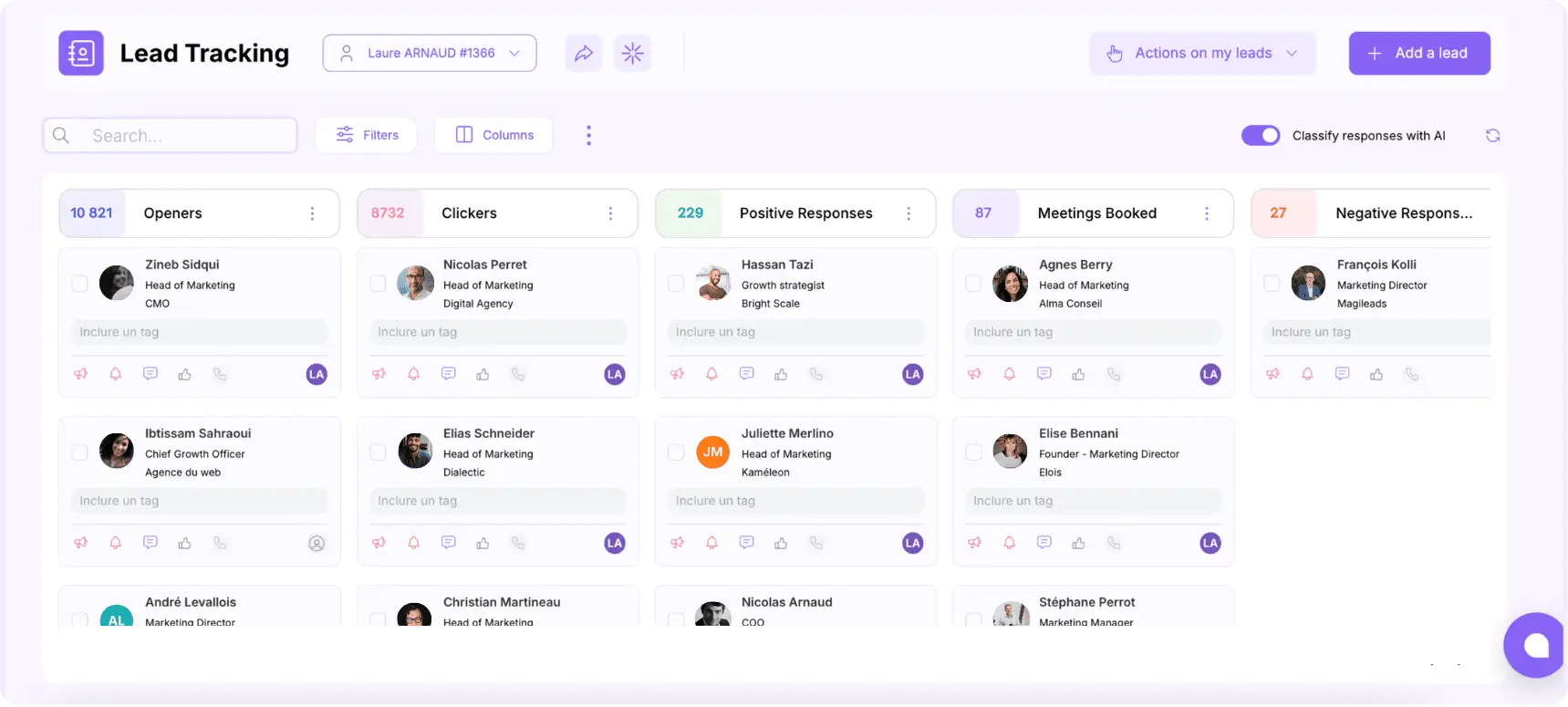
Task: Open Hassan Tazi profile photo
Action: 712,284
